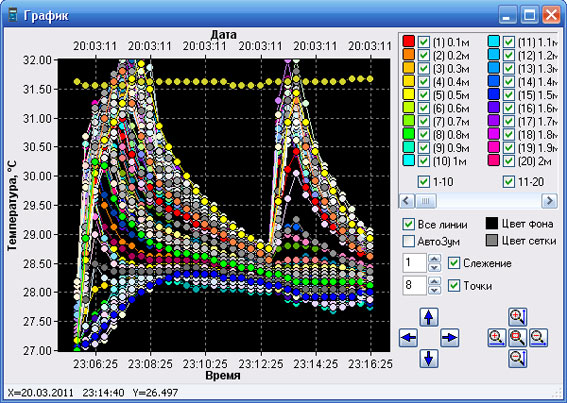The width and height of the screenshot is (567, 403).
Task: Decrease the value 8 spinner
Action: [x=434, y=290]
